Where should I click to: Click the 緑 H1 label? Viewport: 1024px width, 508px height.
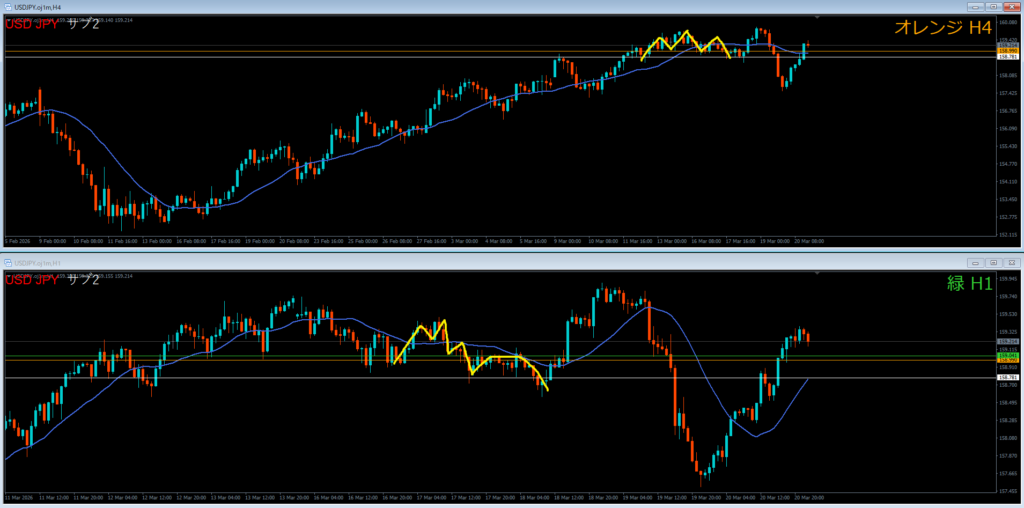pos(970,283)
